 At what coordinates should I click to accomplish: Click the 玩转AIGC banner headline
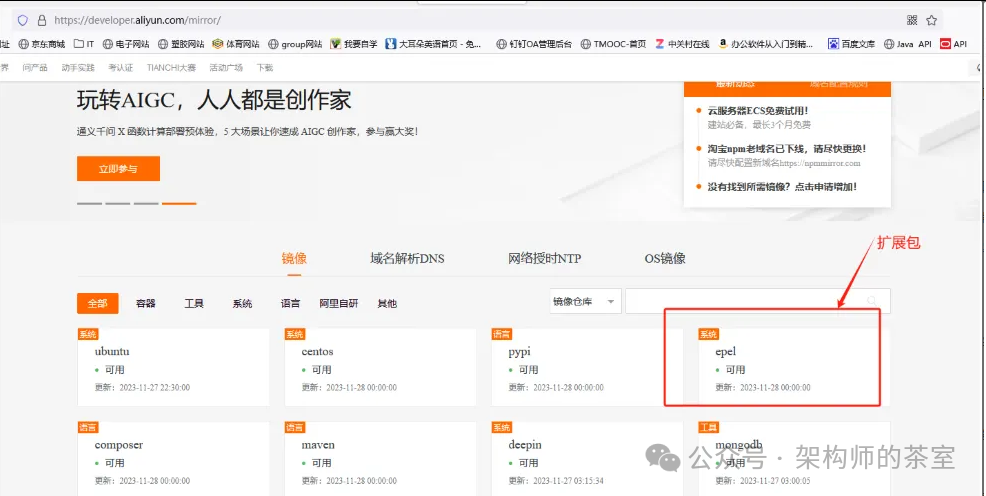pyautogui.click(x=214, y=100)
